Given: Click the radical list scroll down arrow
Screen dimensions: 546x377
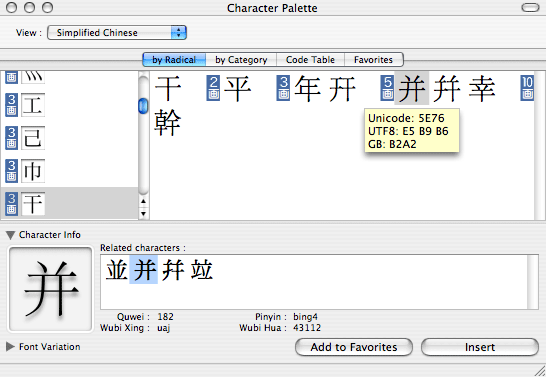Looking at the screenshot, I should coord(143,213).
